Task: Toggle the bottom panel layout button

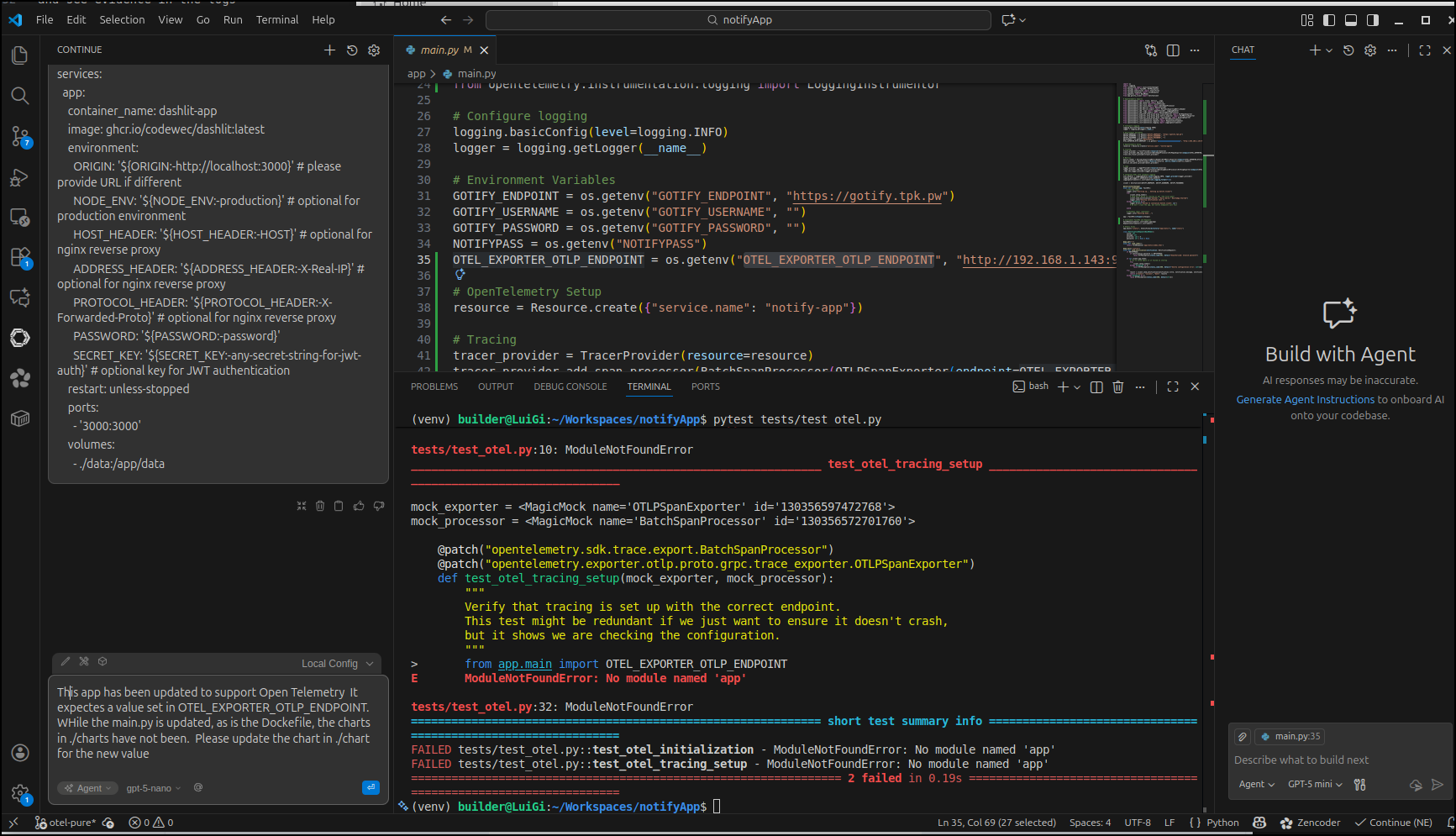Action: point(1350,20)
